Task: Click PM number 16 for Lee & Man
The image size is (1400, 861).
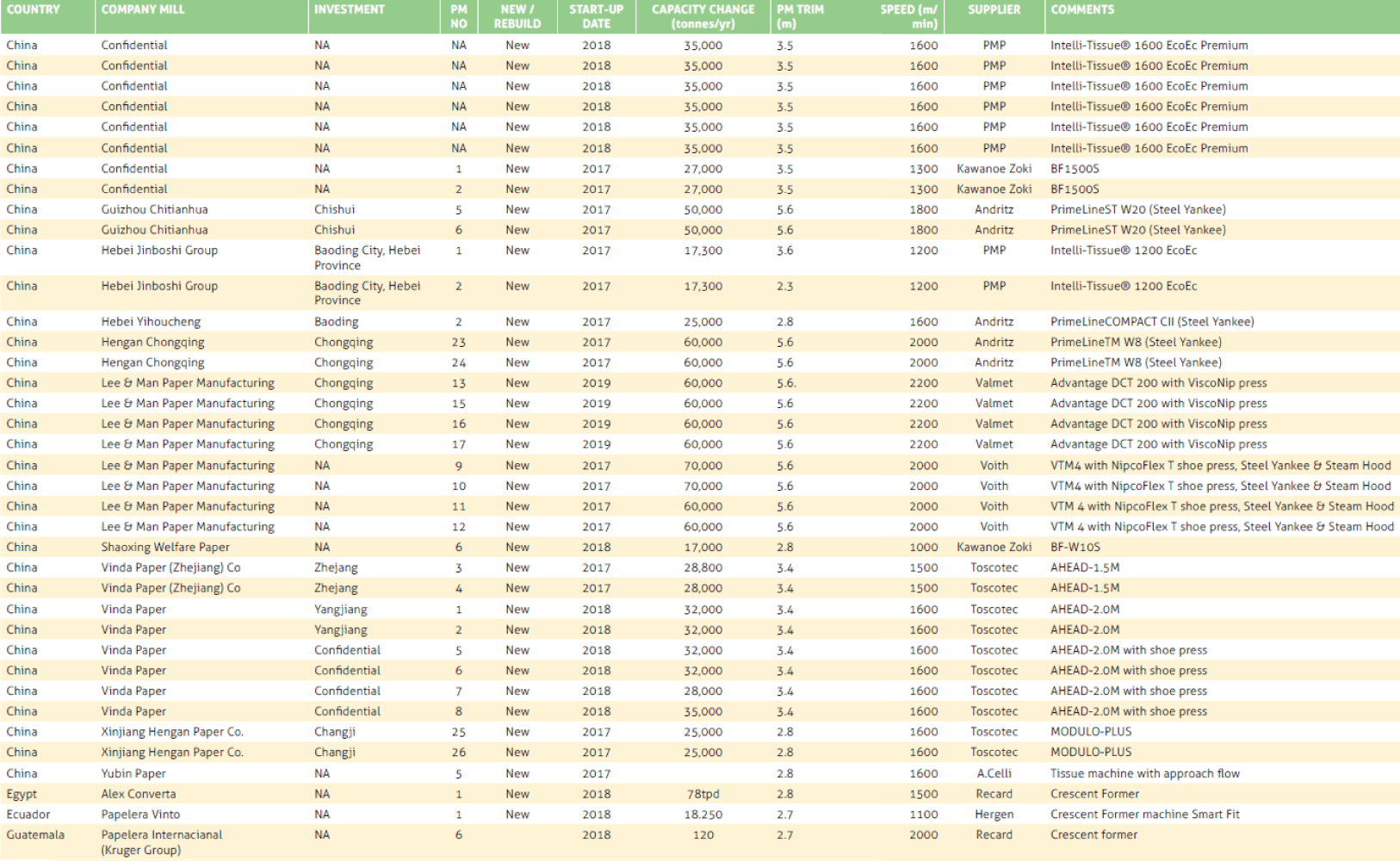Action: [x=459, y=424]
